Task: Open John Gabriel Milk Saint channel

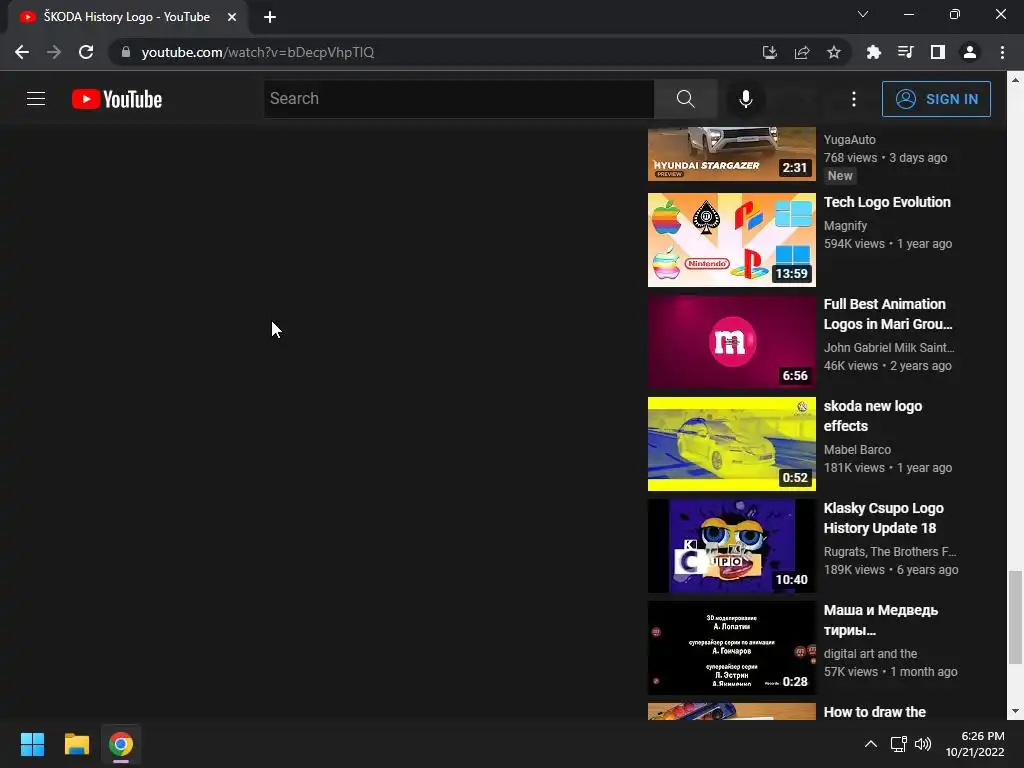Action: click(x=889, y=348)
